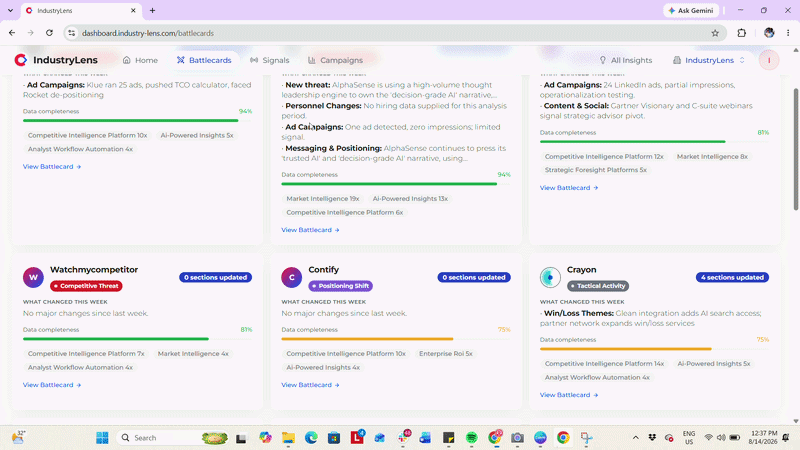Click the Watchmycompetitor card title
Screen dimensions: 800x450
94,270
